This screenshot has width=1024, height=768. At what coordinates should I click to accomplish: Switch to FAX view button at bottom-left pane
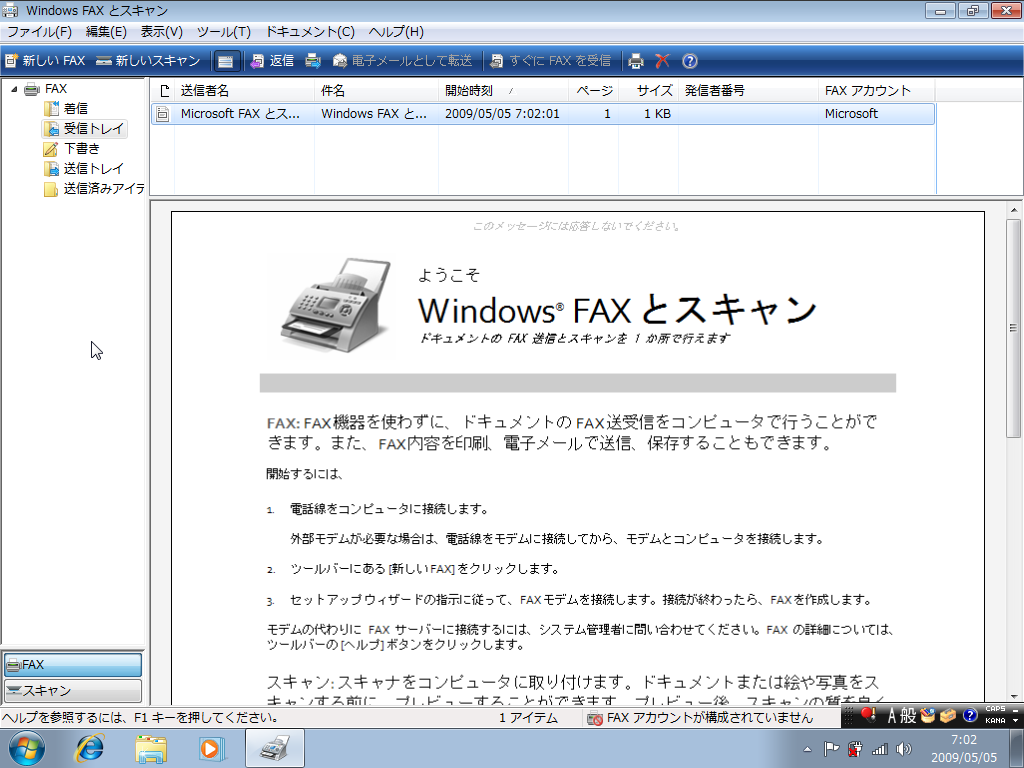(x=72, y=665)
